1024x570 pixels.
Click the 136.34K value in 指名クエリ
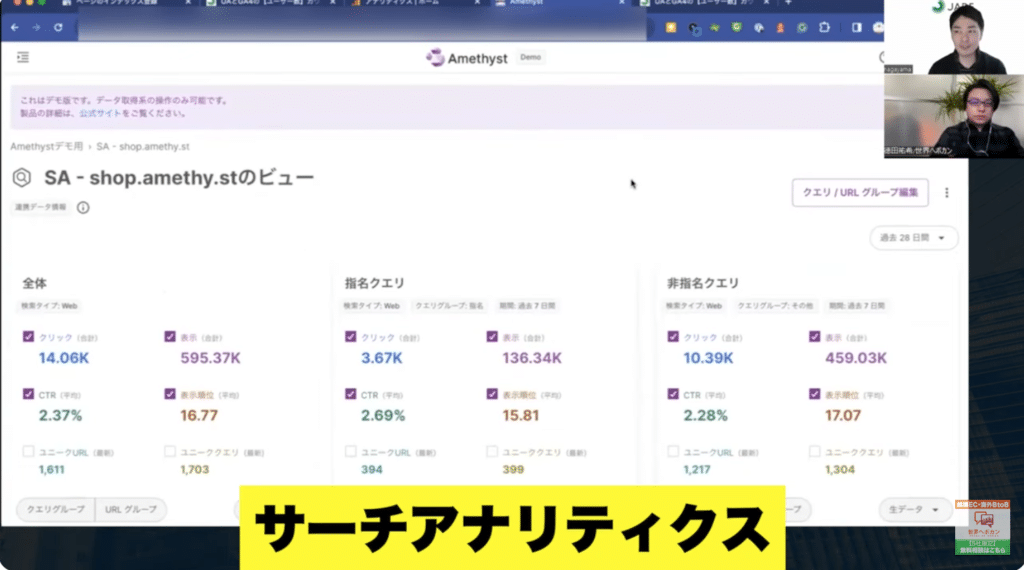pos(532,358)
